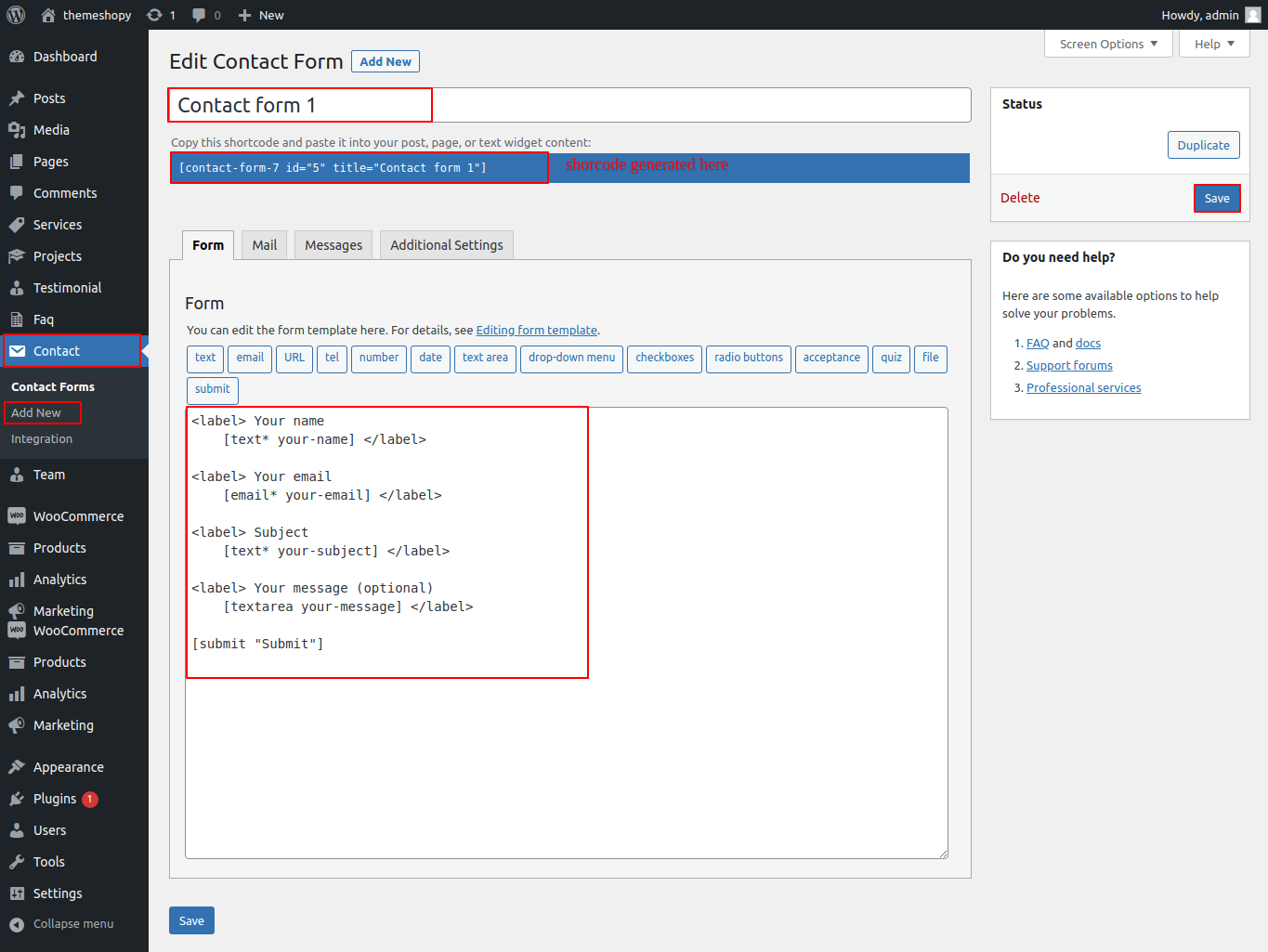This screenshot has width=1268, height=952.
Task: Click the Collapse menu icon
Action: 17,924
